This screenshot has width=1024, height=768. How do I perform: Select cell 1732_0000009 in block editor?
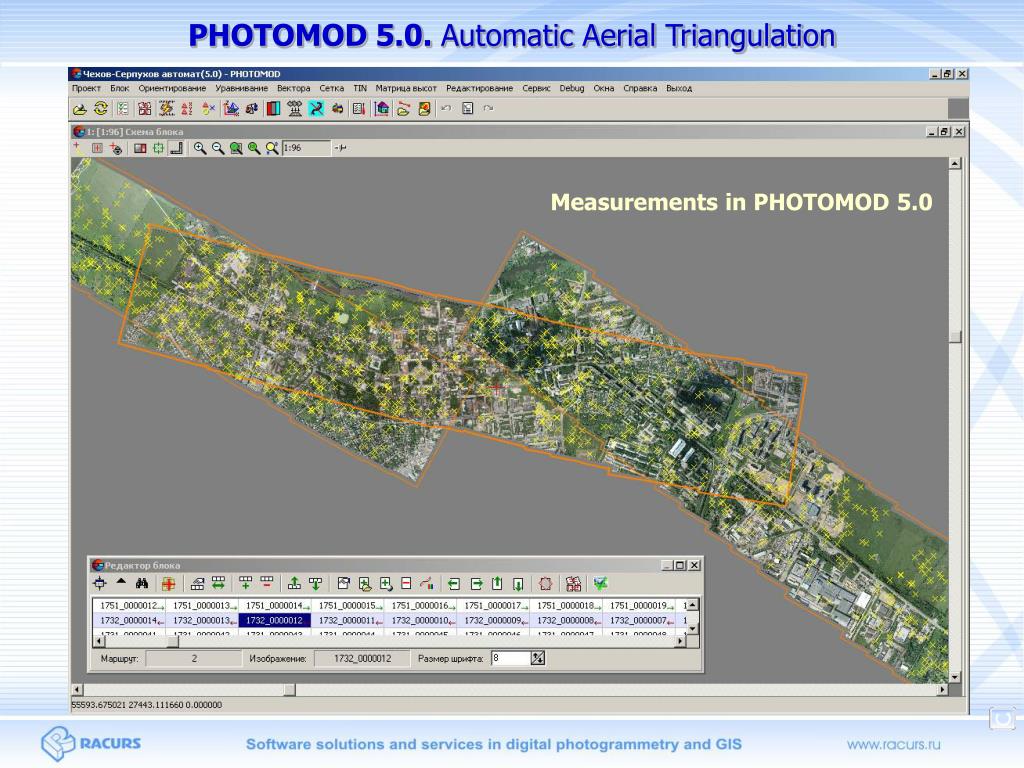click(493, 620)
